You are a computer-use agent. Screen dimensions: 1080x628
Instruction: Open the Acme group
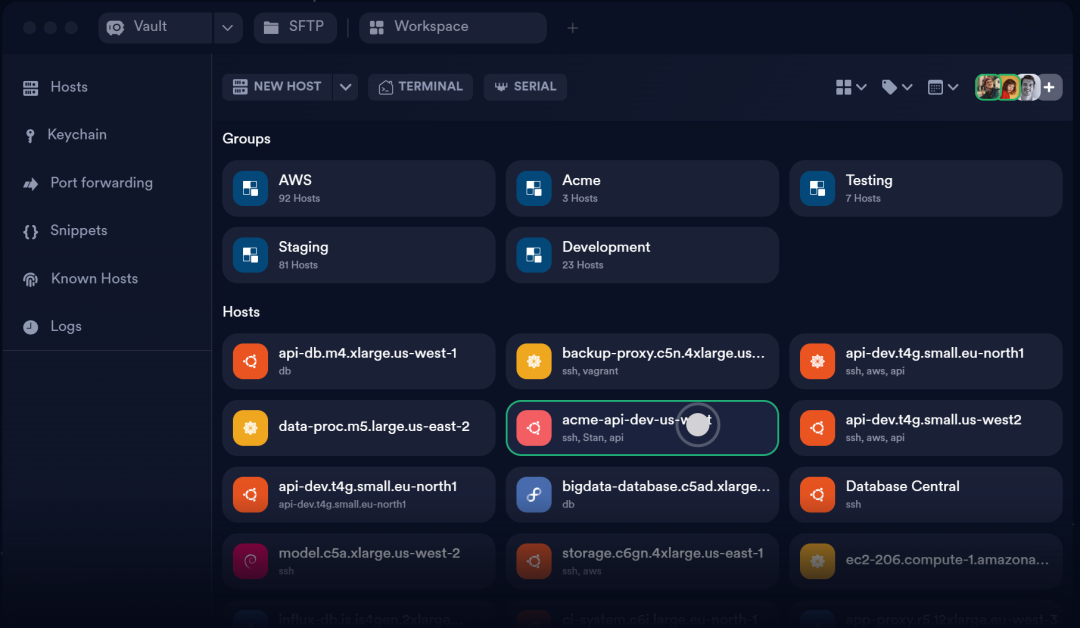(x=642, y=189)
